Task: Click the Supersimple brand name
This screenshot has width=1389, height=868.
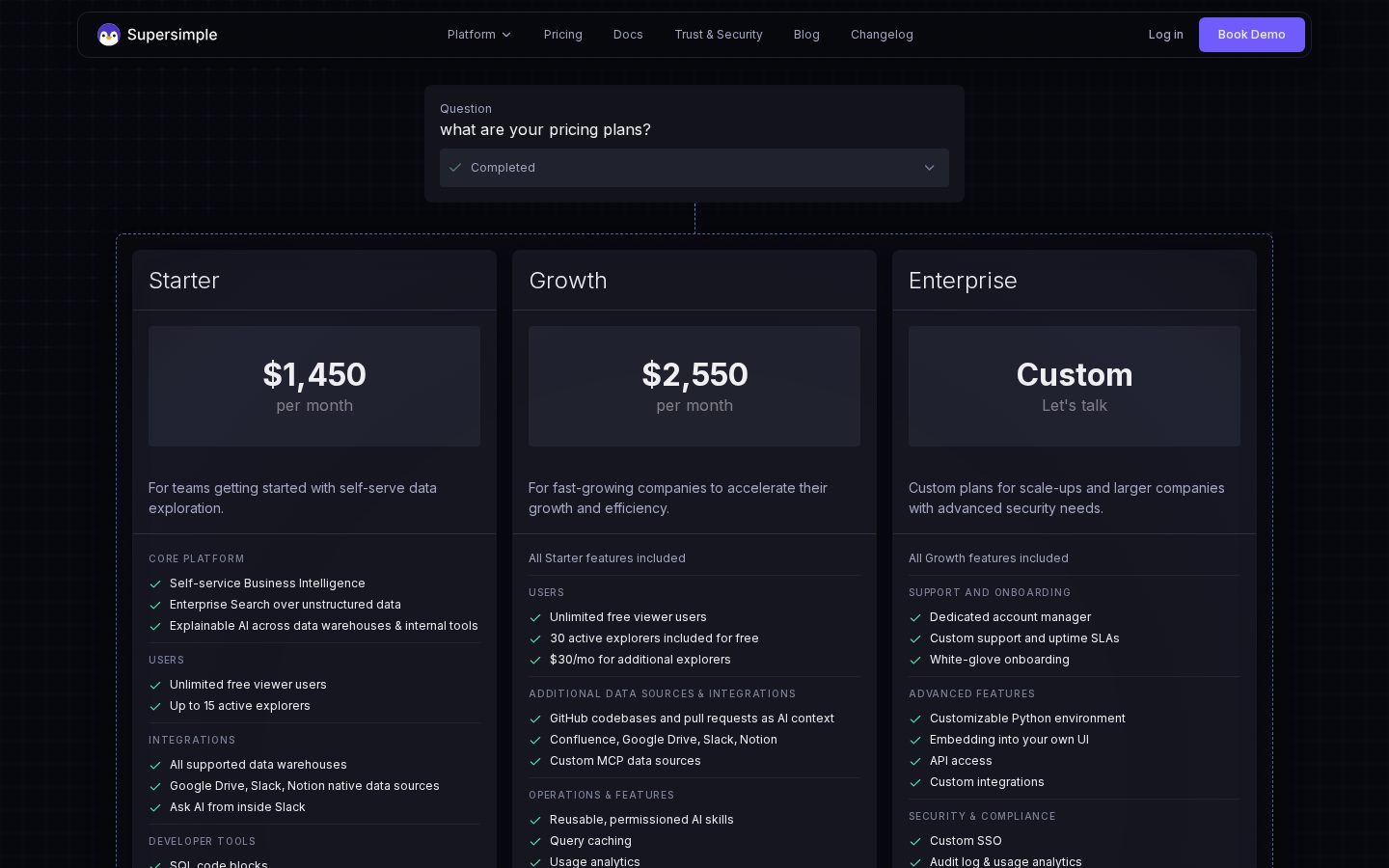Action: 172,35
